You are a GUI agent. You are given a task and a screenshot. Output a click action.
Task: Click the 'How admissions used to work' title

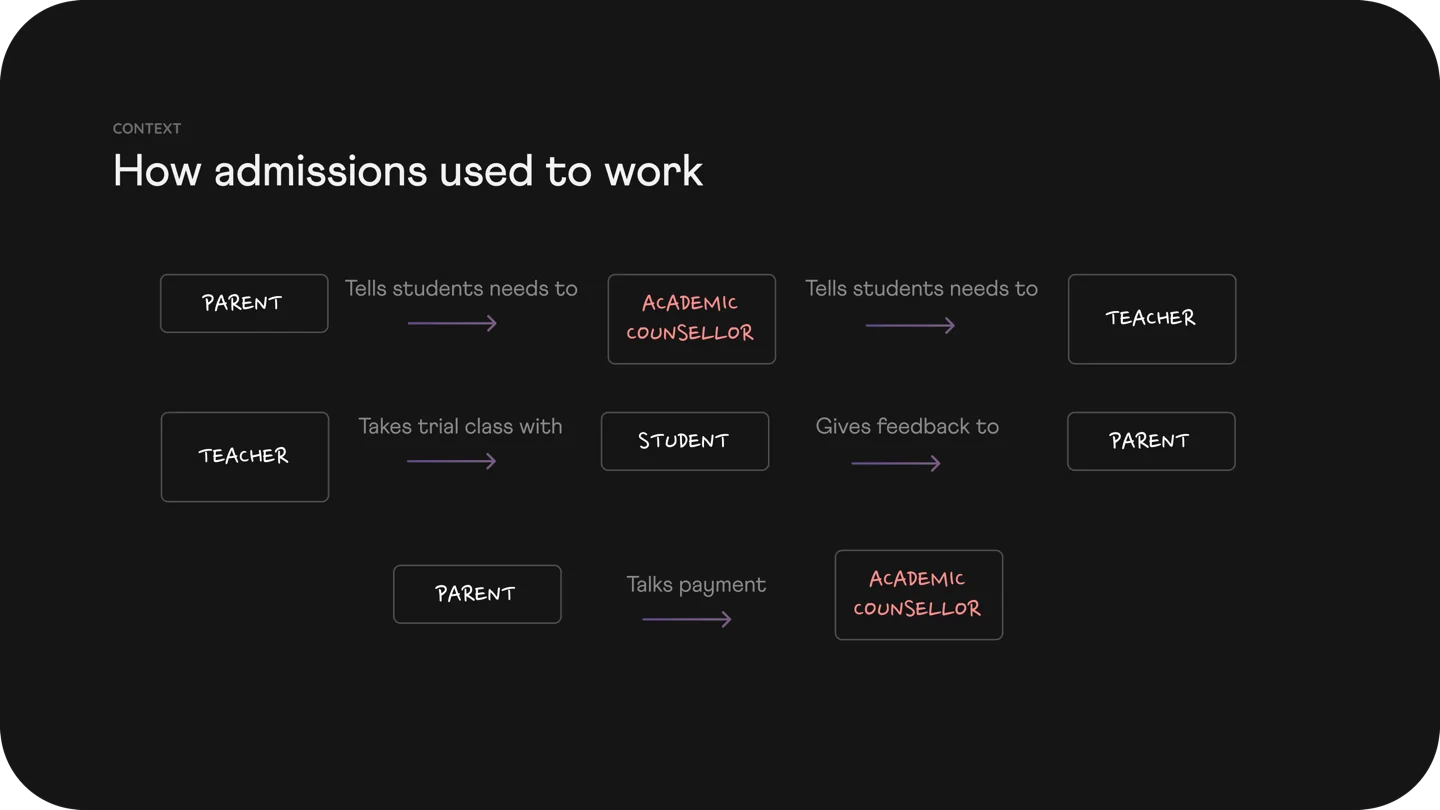(x=408, y=171)
